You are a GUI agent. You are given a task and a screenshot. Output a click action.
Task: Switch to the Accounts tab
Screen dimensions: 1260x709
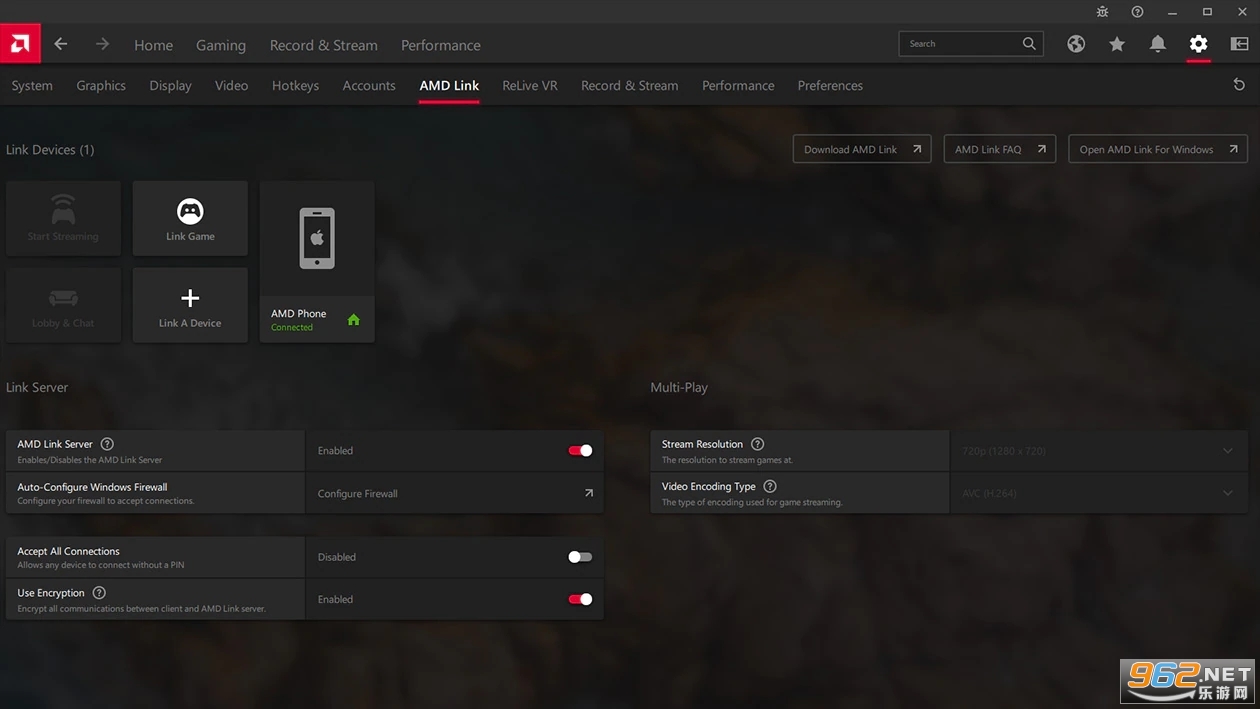pyautogui.click(x=369, y=85)
